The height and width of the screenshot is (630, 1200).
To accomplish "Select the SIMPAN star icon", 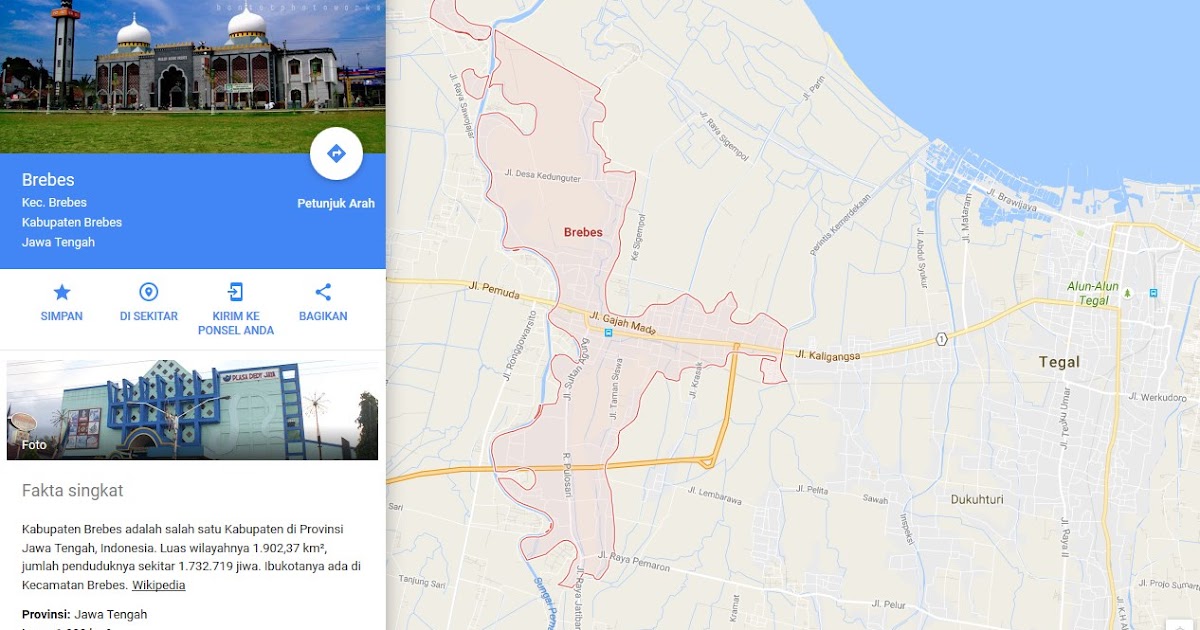I will 61,292.
